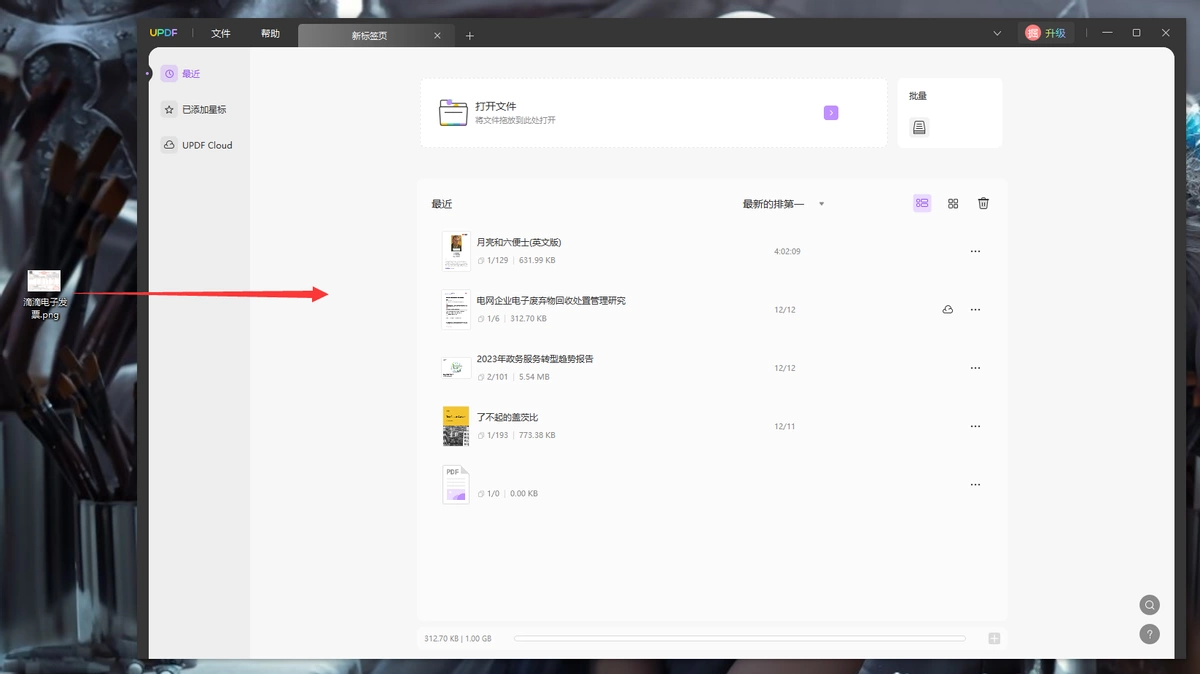This screenshot has height=674, width=1200.
Task: Expand the 最新的排第一 sort dropdown
Action: coord(783,204)
